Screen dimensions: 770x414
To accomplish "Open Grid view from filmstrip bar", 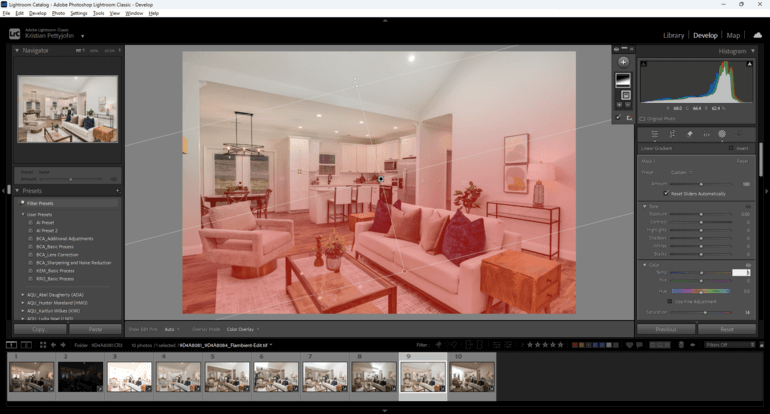I will [x=43, y=345].
